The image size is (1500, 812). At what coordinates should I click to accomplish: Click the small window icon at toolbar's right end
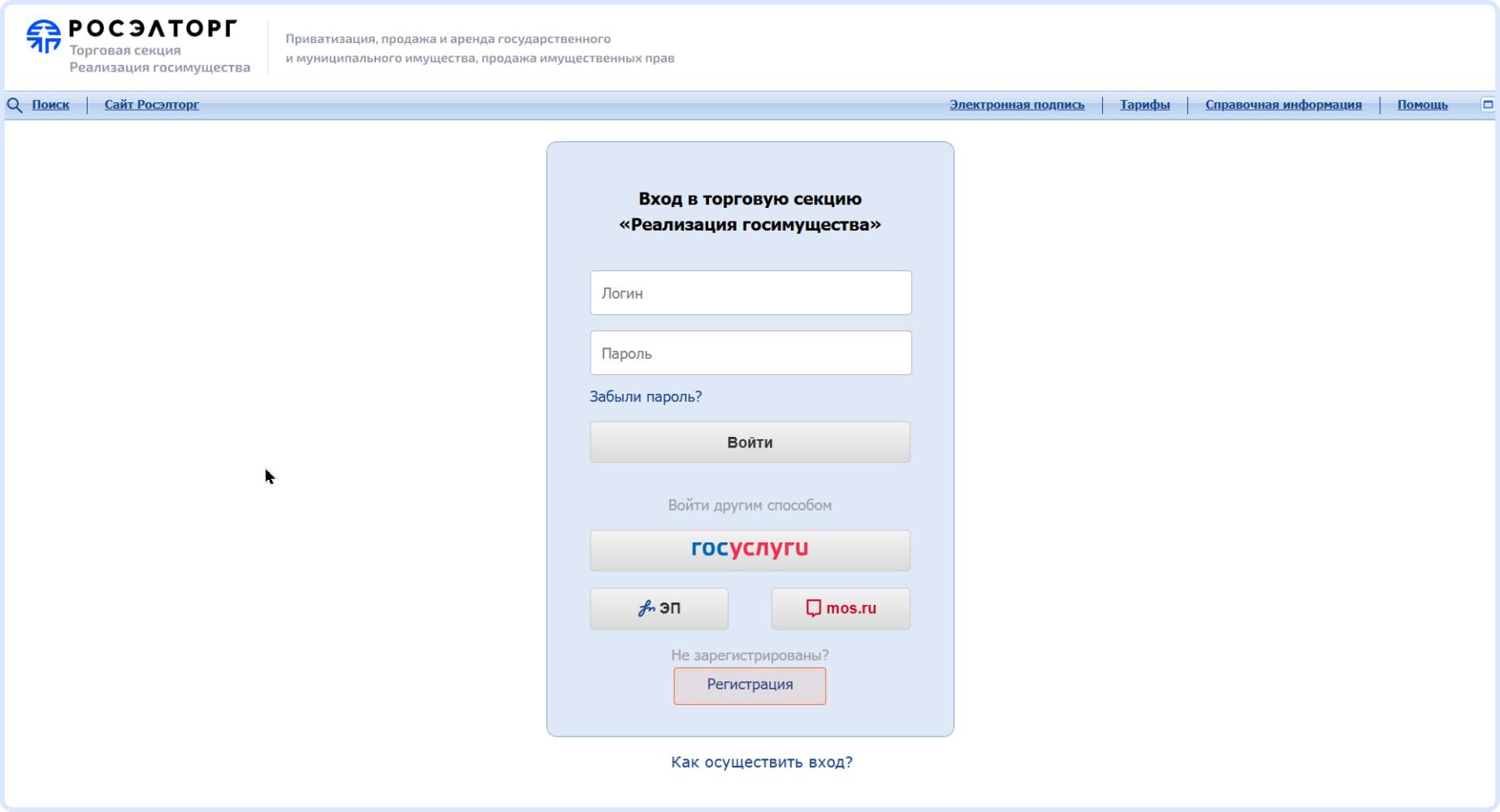click(x=1488, y=104)
